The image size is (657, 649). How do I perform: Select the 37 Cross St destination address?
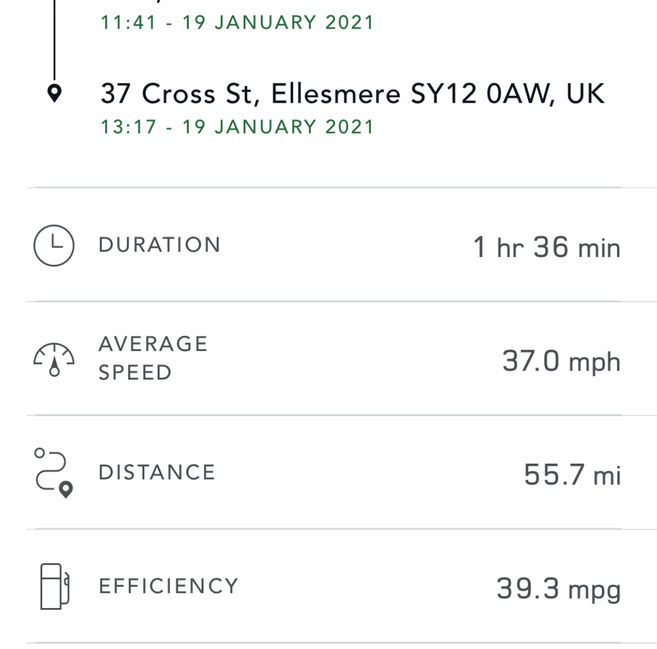pos(352,93)
